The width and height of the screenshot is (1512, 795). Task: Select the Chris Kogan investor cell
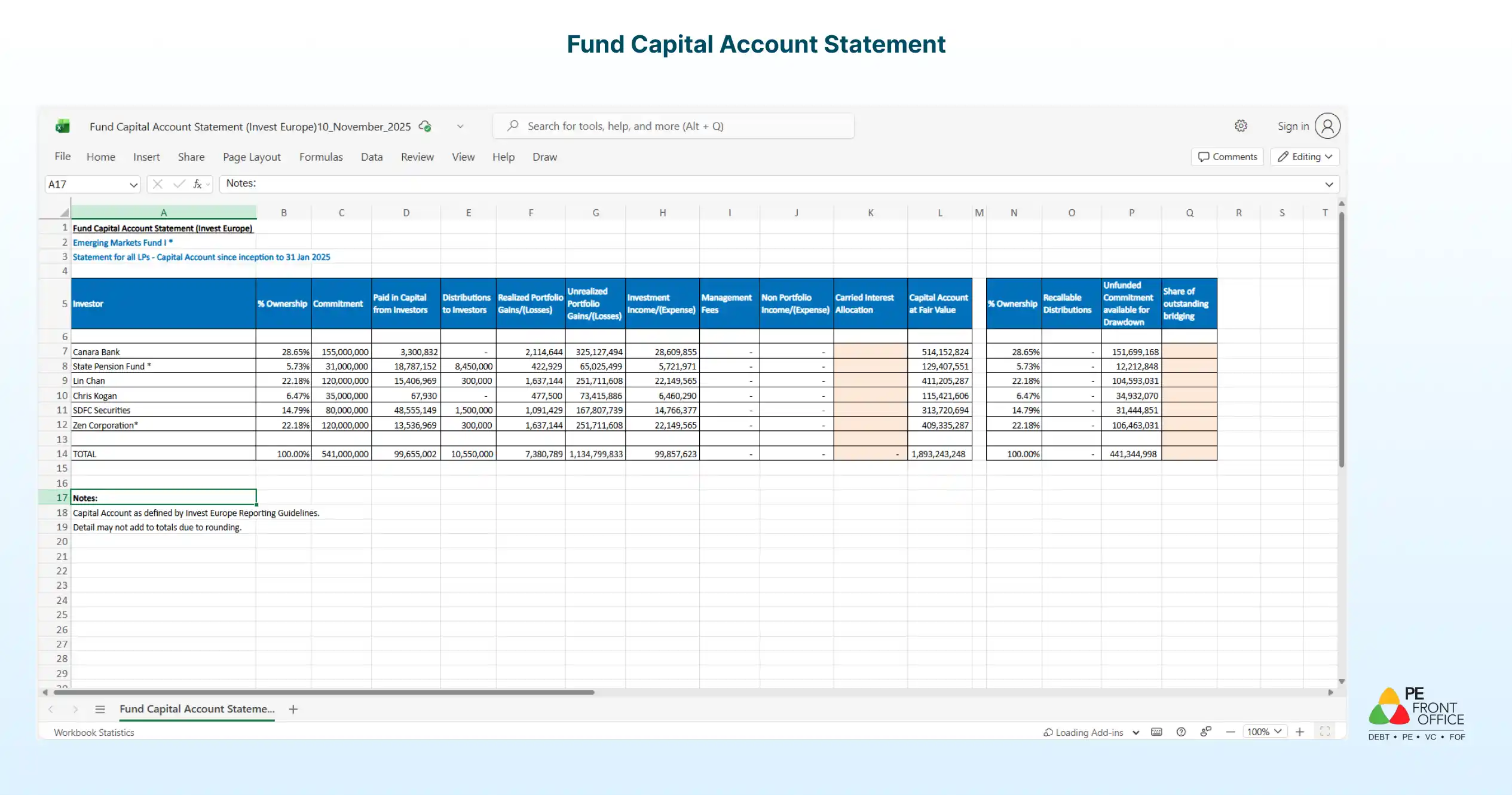(x=164, y=396)
